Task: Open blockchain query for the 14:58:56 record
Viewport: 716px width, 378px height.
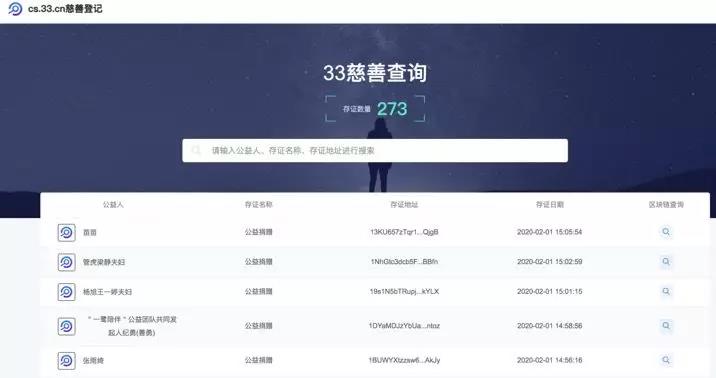Action: pos(666,326)
